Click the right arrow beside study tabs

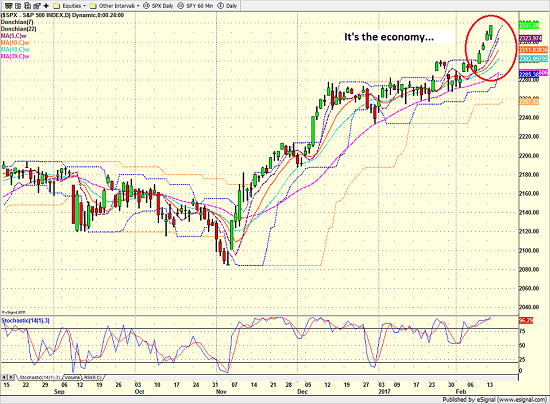[x=11, y=377]
